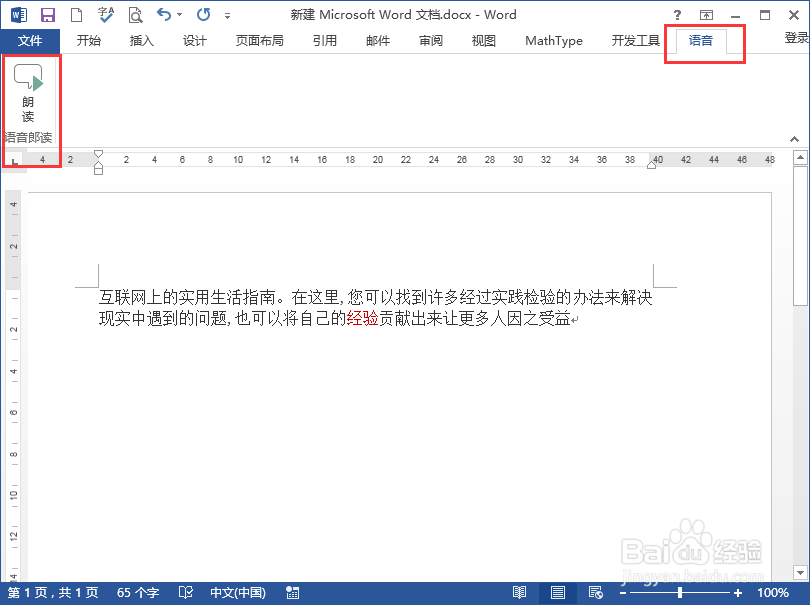Select the 语音 Speech tab
810x605 pixels.
[x=701, y=41]
